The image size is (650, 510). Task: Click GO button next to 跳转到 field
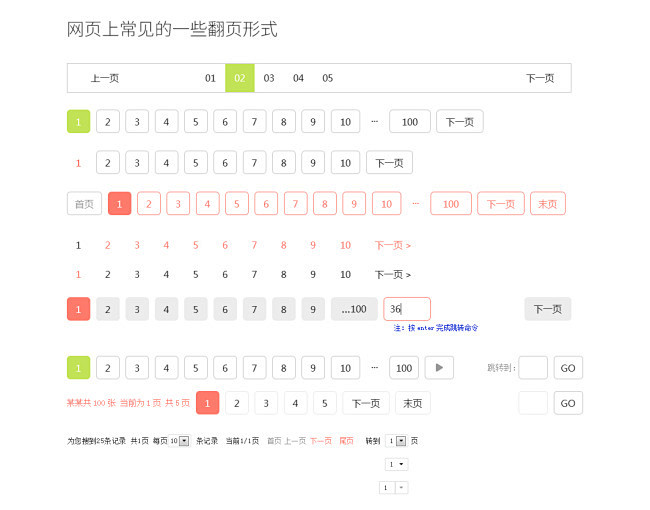[x=568, y=368]
